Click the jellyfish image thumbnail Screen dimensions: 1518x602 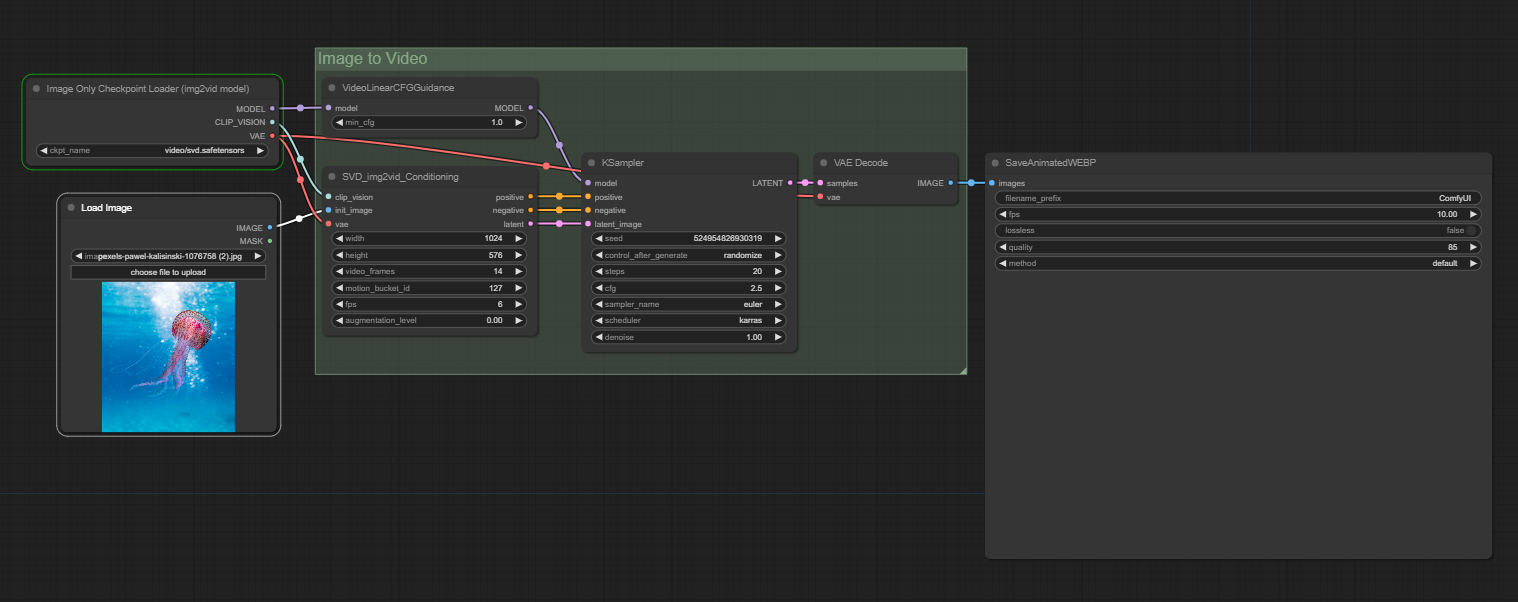[167, 356]
